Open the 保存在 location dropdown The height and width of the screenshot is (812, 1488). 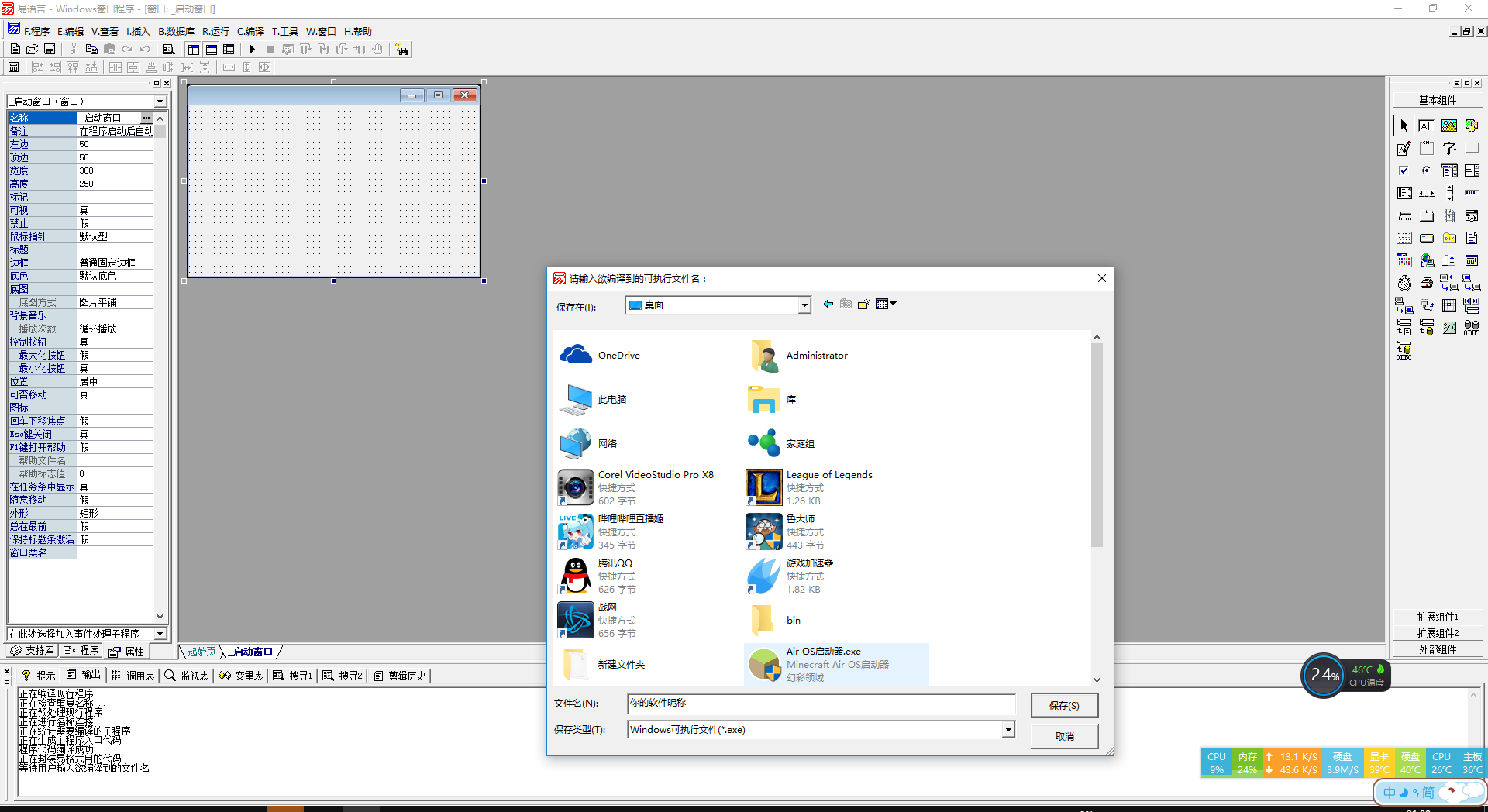point(804,305)
